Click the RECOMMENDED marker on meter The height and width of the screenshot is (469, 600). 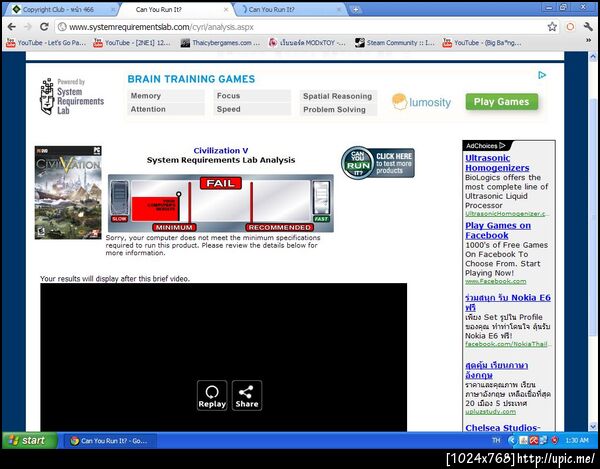click(280, 227)
